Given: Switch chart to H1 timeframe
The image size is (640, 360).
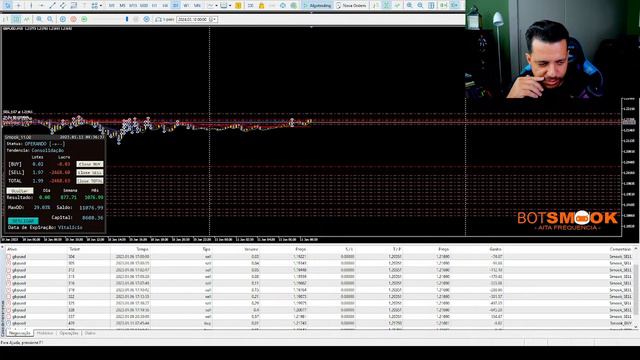Looking at the screenshot, I should pyautogui.click(x=154, y=5).
